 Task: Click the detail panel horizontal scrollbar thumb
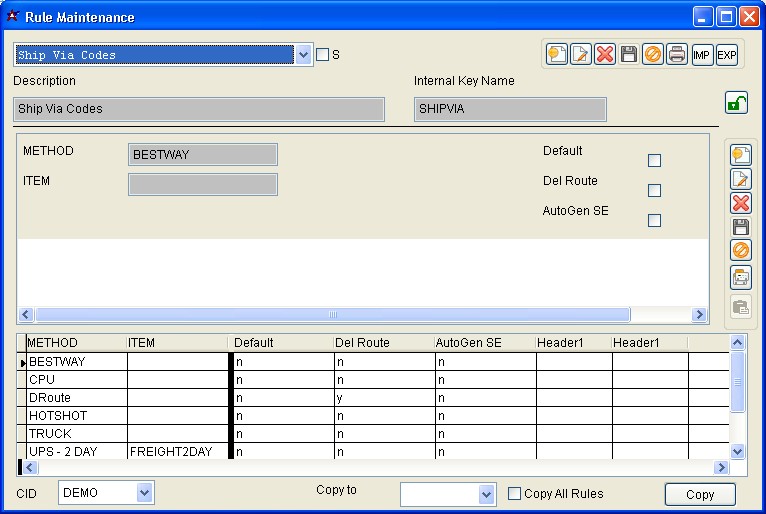(333, 314)
